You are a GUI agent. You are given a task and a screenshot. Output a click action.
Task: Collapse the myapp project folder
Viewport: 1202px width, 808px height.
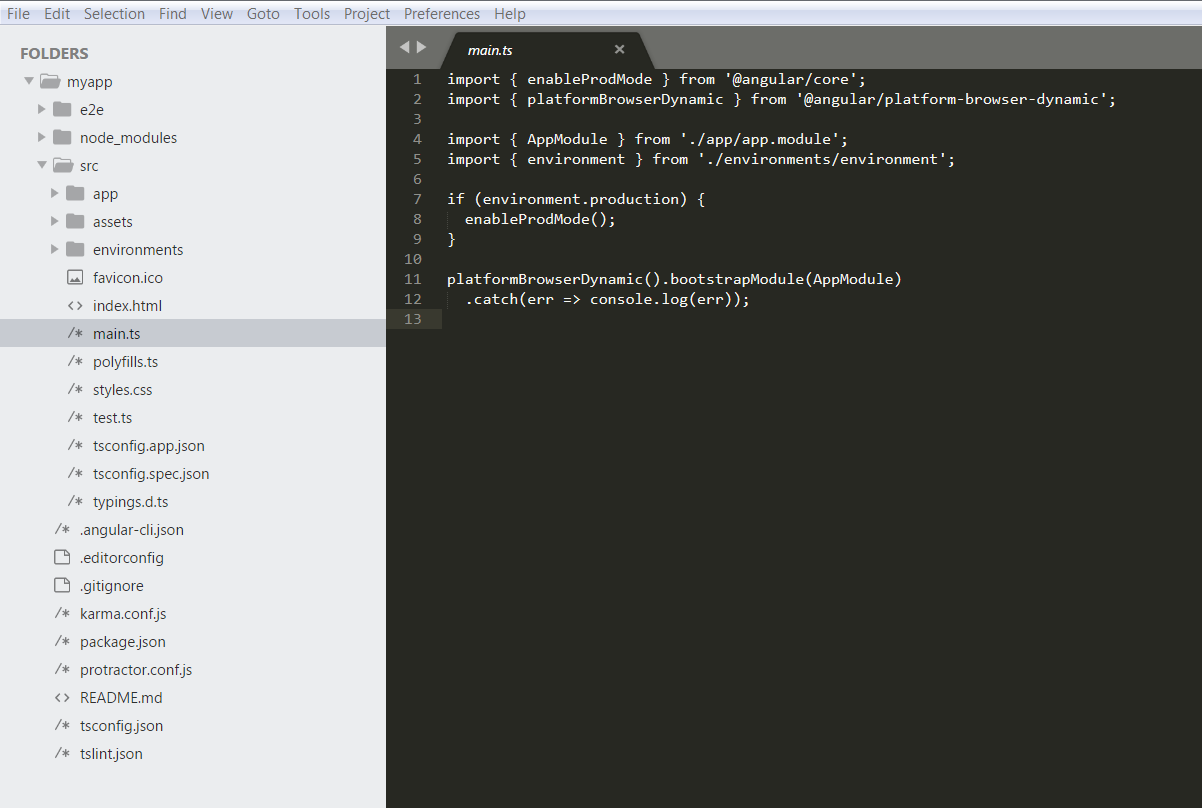pos(29,81)
